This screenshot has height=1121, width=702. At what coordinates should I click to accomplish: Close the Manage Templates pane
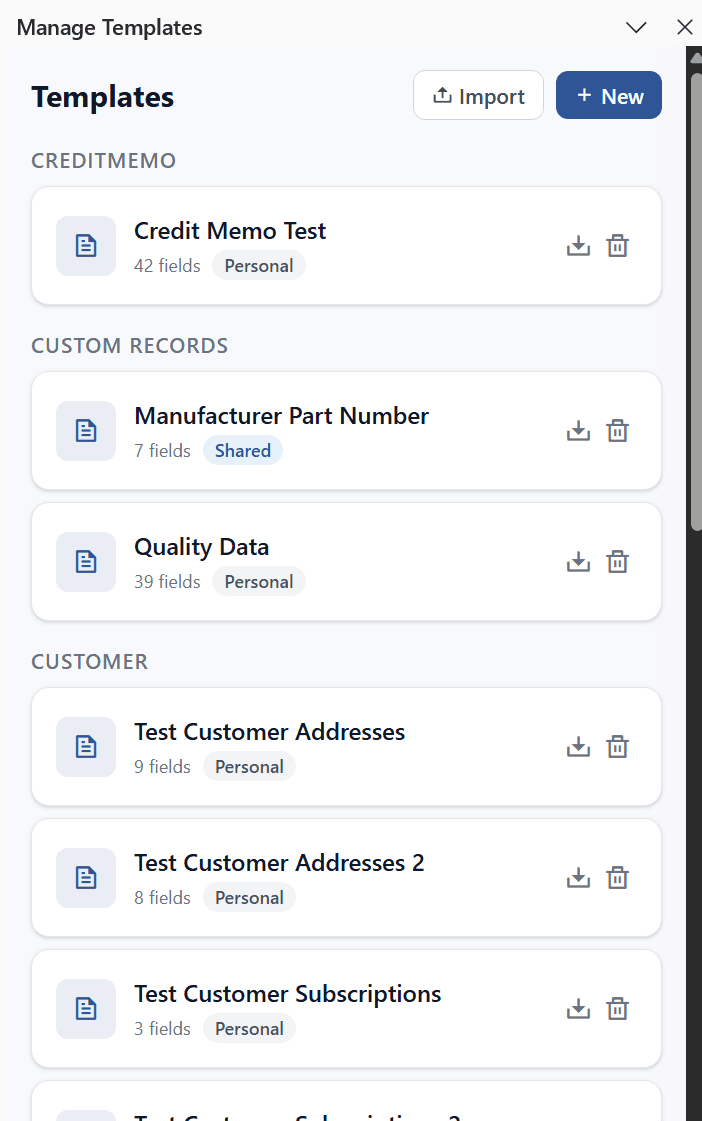(x=685, y=27)
